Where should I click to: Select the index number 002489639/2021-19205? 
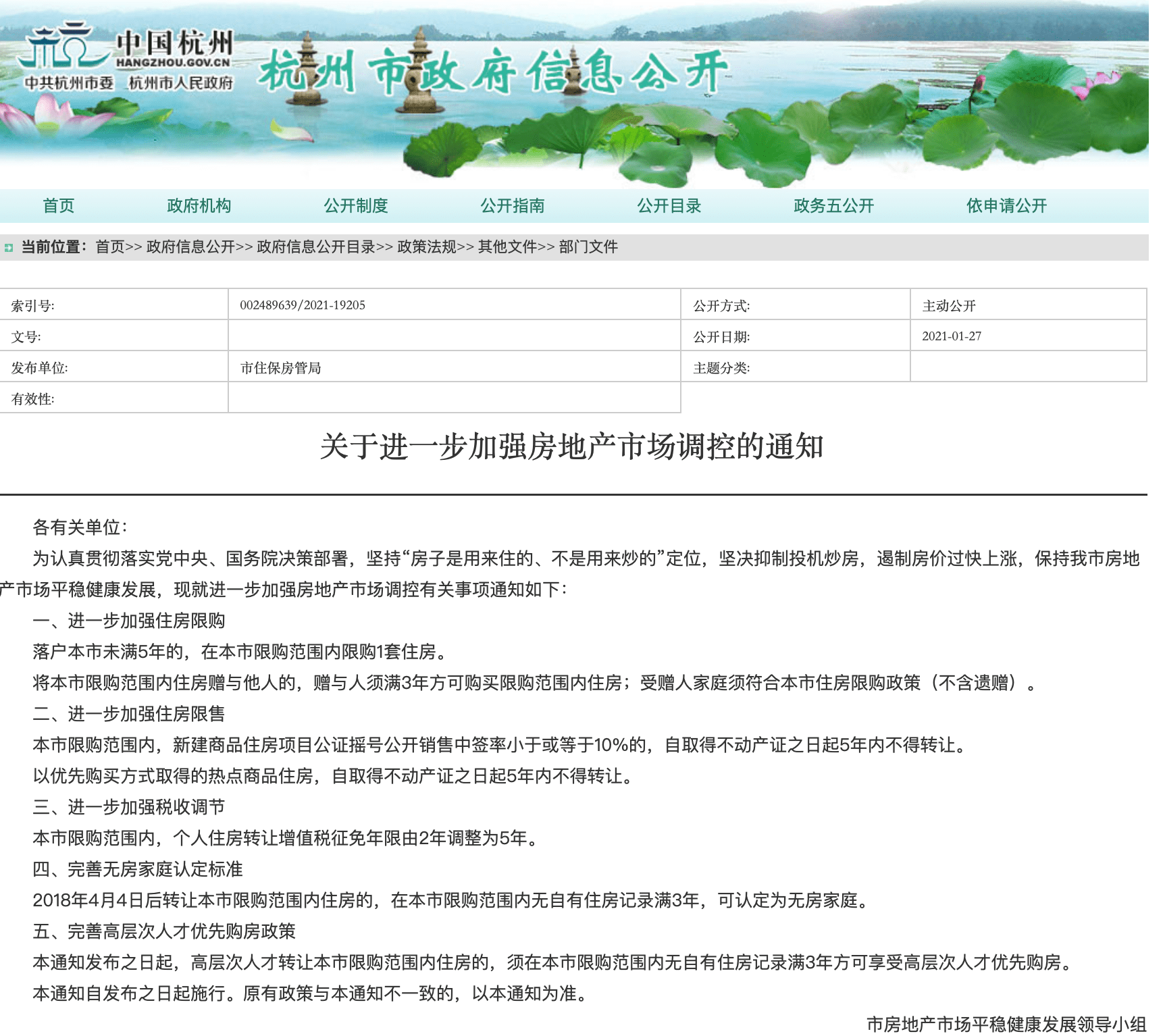[303, 305]
